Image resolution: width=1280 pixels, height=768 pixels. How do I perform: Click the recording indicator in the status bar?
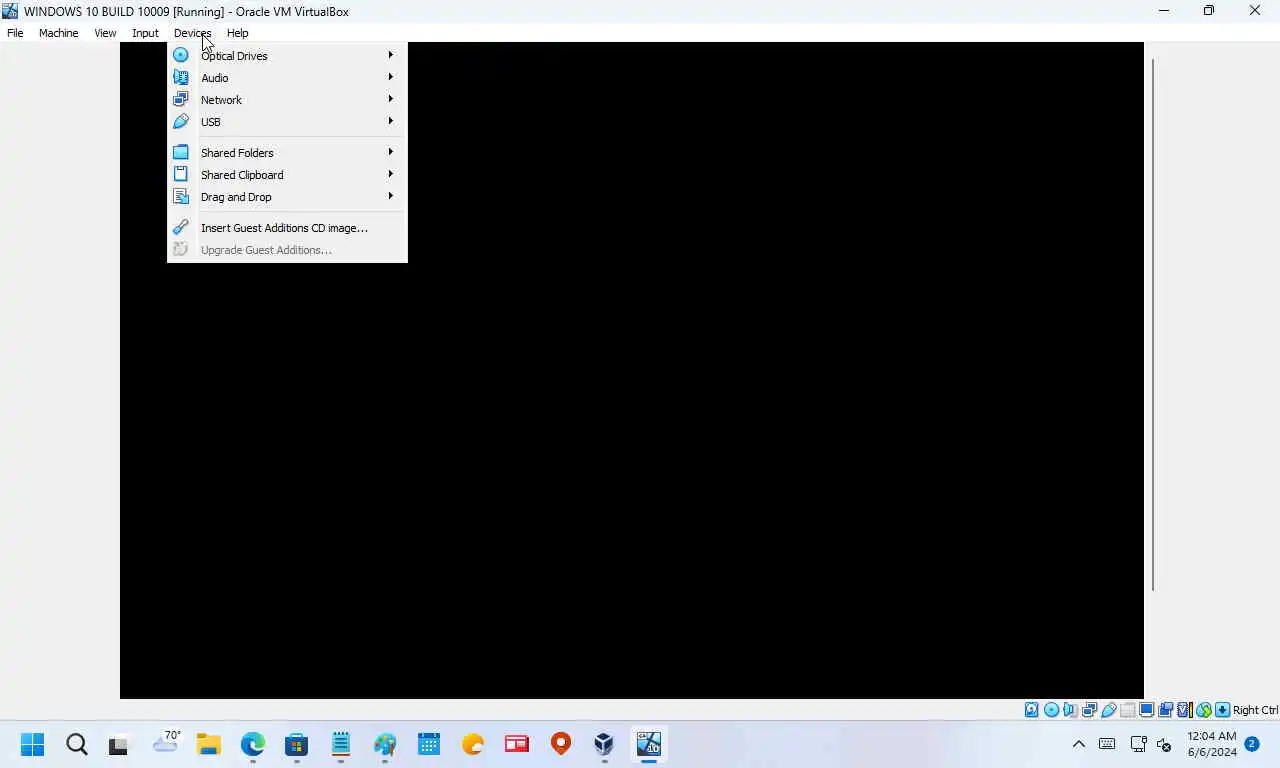click(1165, 710)
